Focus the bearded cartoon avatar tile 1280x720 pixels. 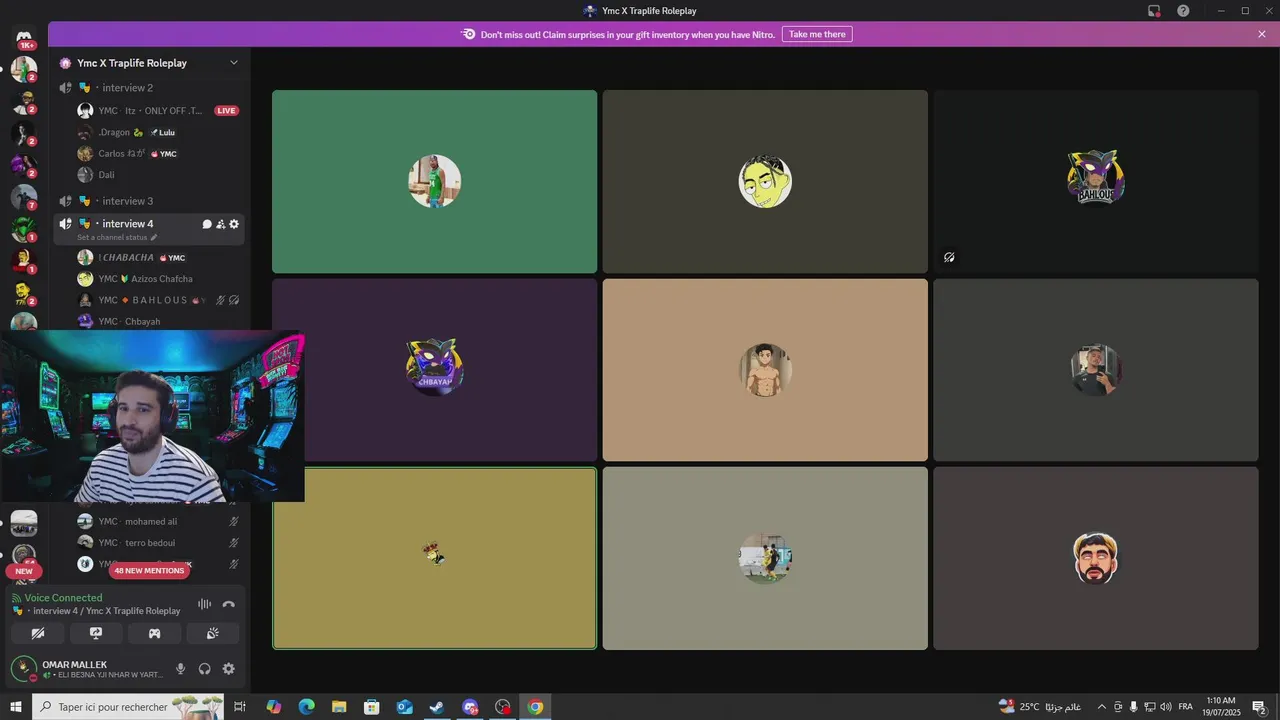click(1096, 558)
